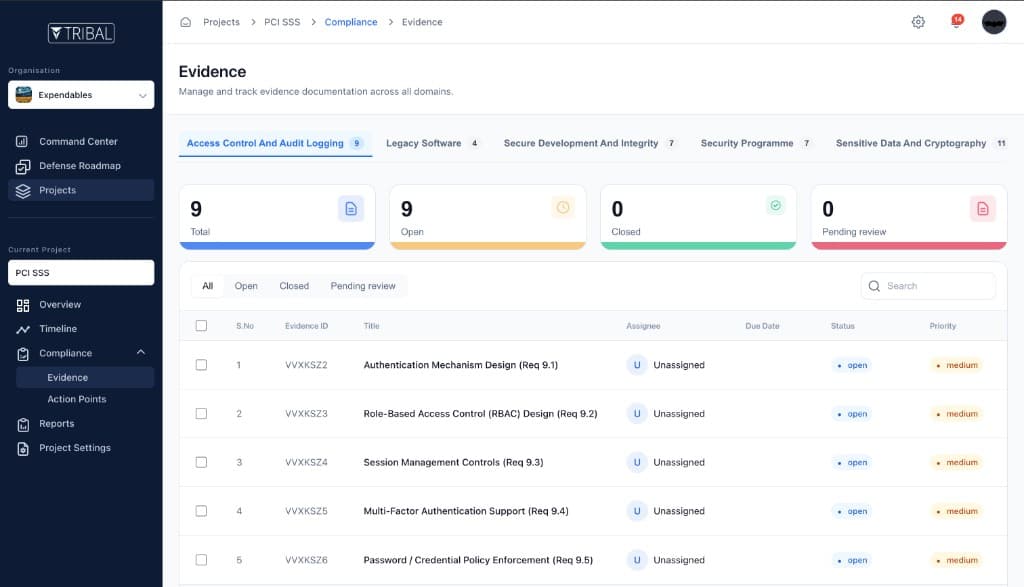Toggle the select-all header checkbox
Screen dimensions: 1024x587
pos(201,326)
